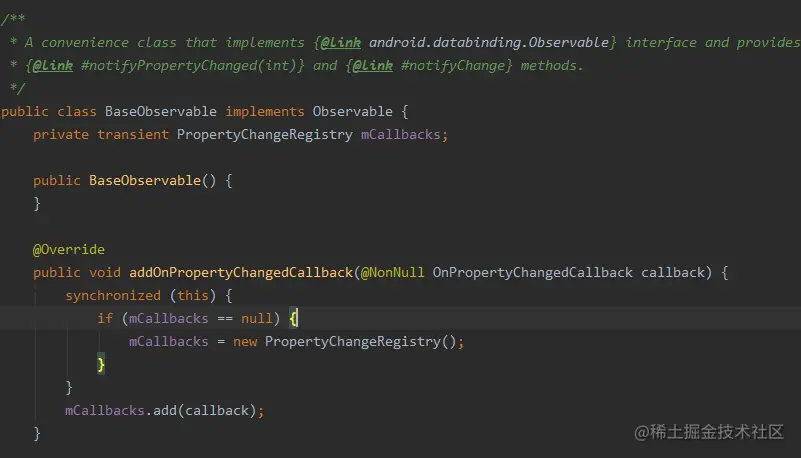Click the android.databinding.Observable link in the comment
Viewport: 801px width, 458px height.
click(x=488, y=42)
